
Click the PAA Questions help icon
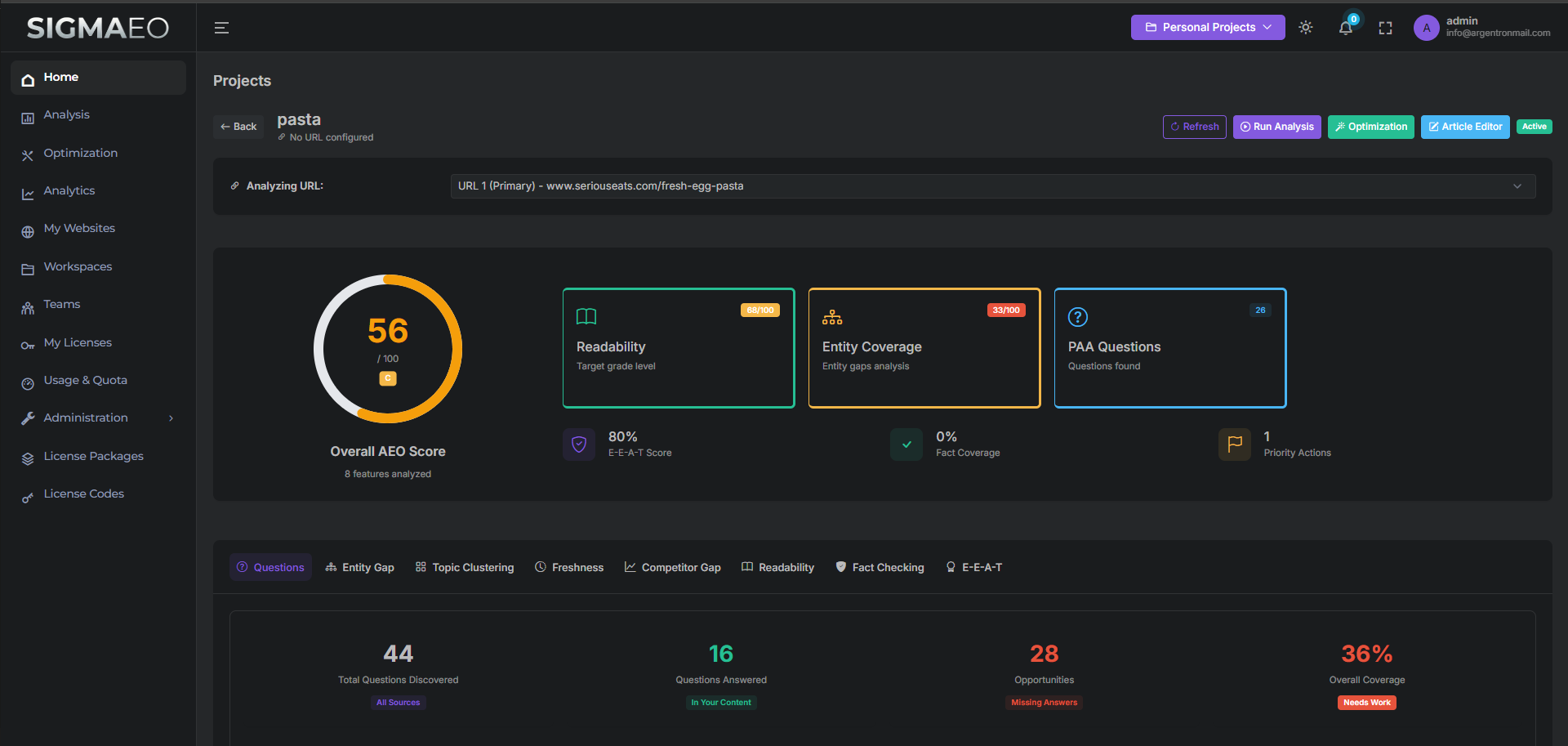tap(1077, 317)
